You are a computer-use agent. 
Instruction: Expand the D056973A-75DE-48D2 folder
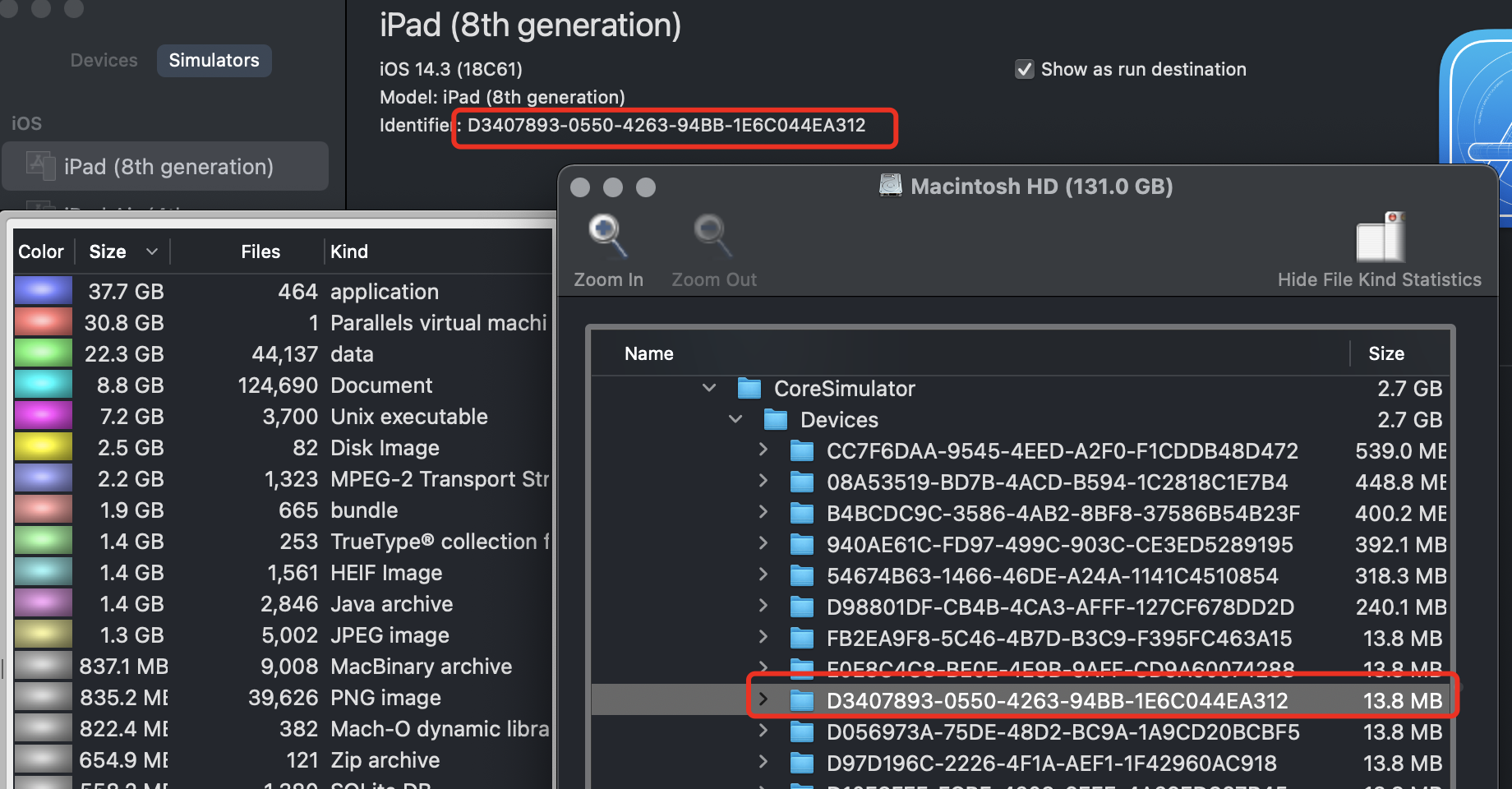(x=763, y=731)
